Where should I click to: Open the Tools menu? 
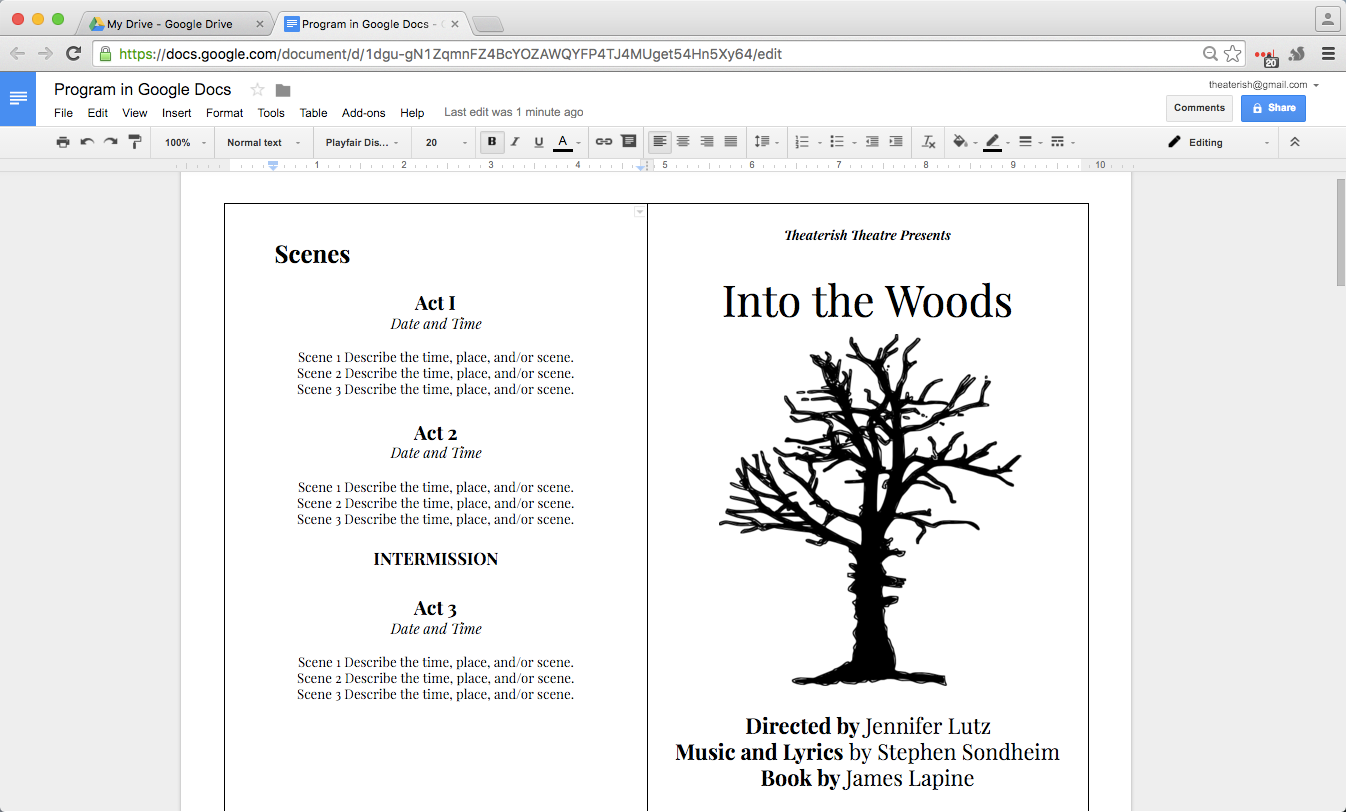(271, 113)
